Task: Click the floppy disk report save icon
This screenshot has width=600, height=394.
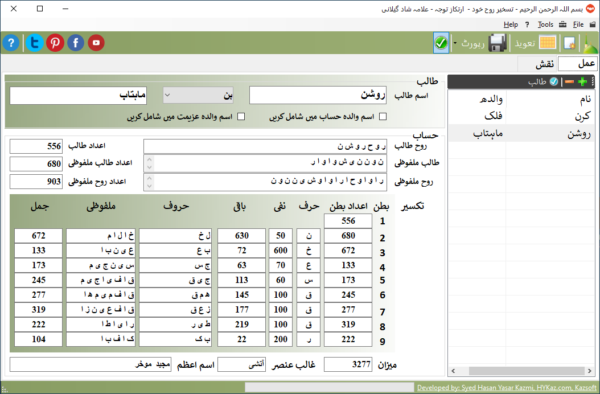Action: tap(498, 42)
